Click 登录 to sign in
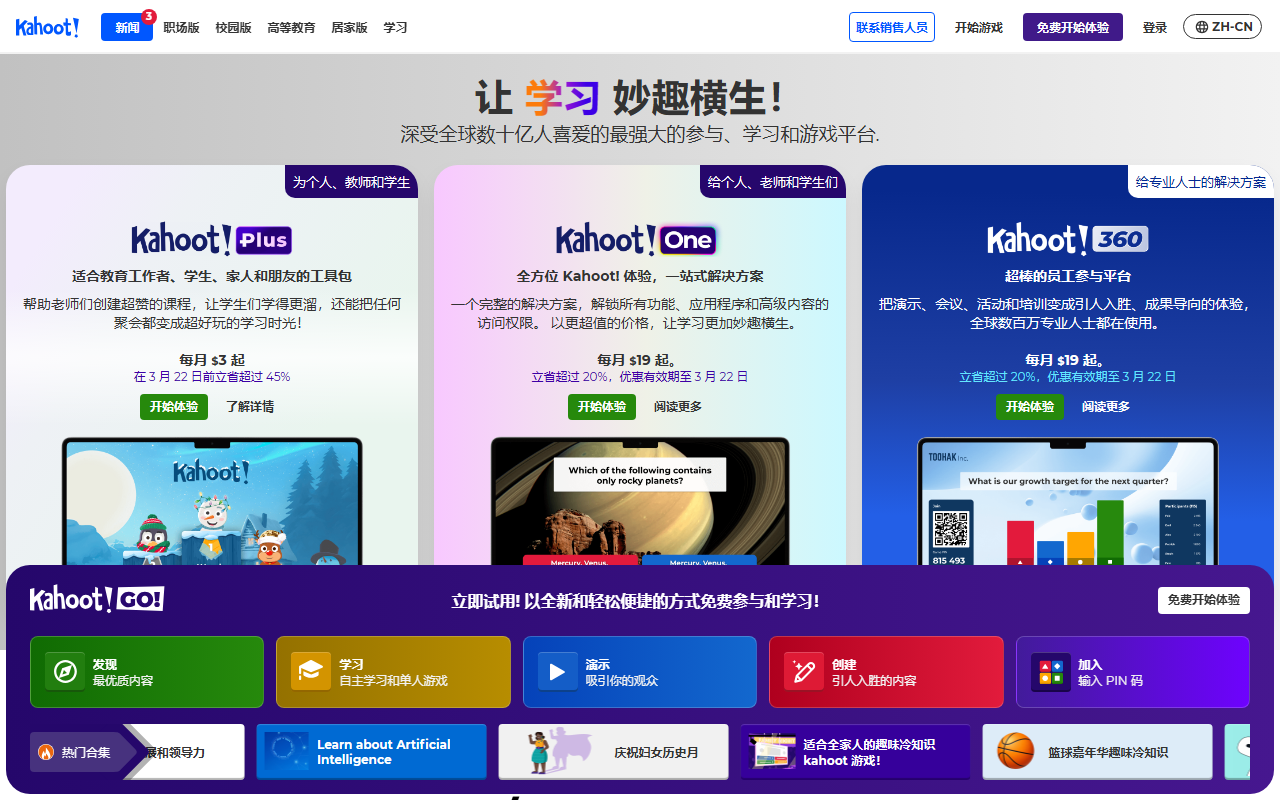This screenshot has height=800, width=1280. pyautogui.click(x=1155, y=27)
